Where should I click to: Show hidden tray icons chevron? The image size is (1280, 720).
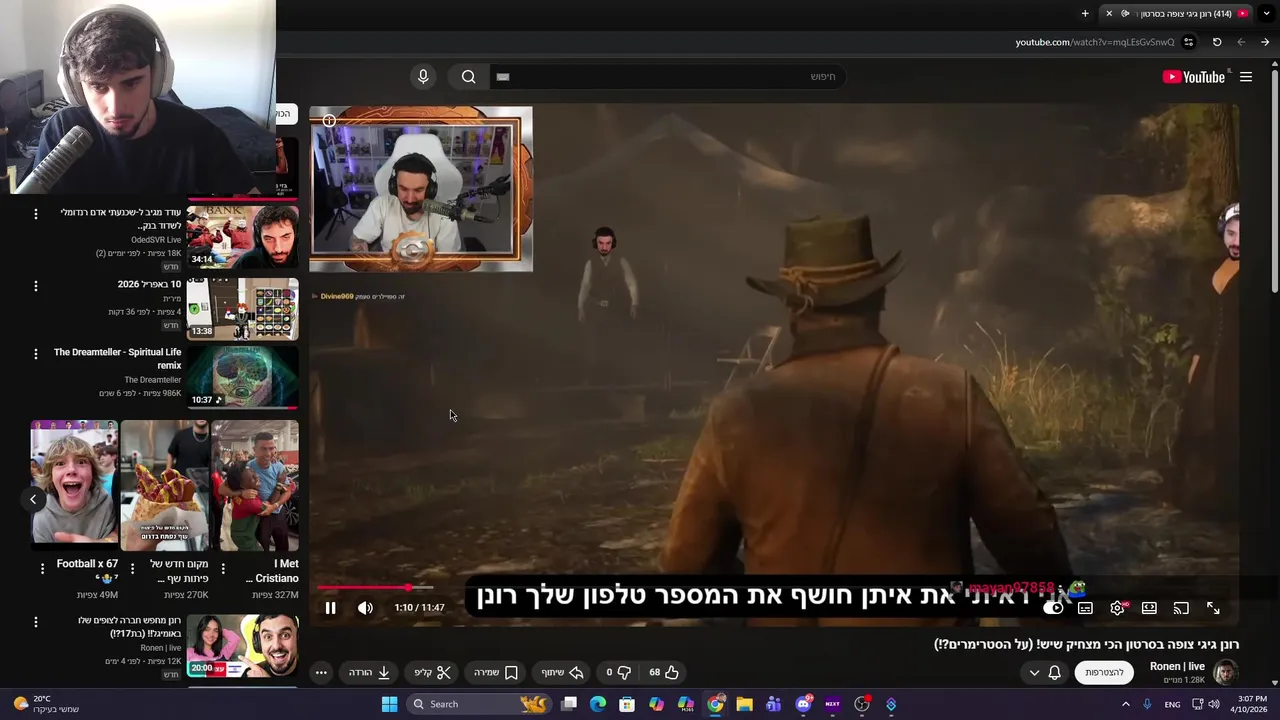tap(1125, 704)
